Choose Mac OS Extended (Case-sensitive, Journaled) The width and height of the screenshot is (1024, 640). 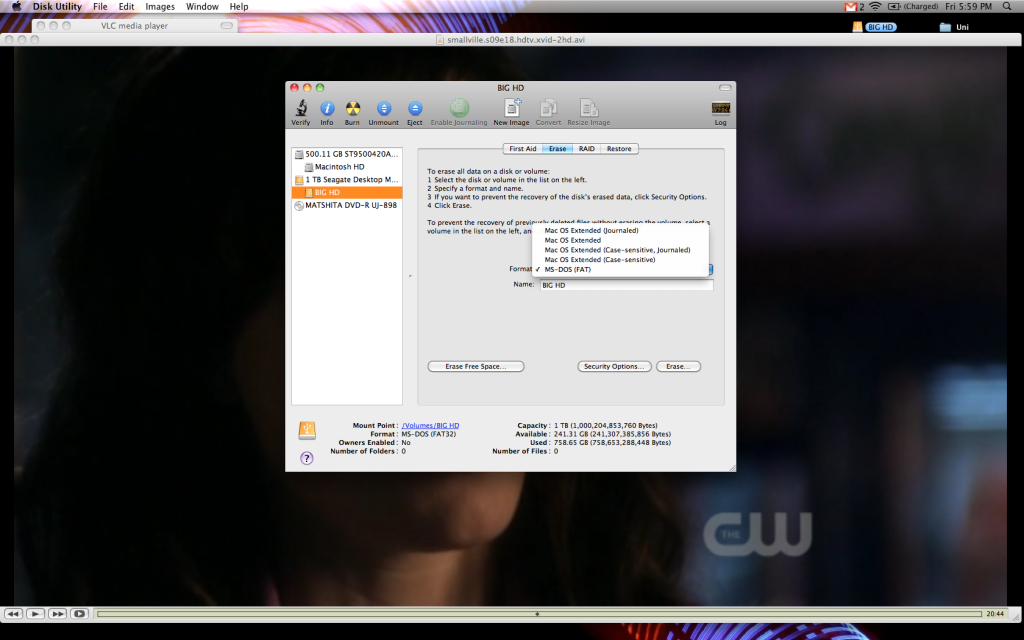617,250
